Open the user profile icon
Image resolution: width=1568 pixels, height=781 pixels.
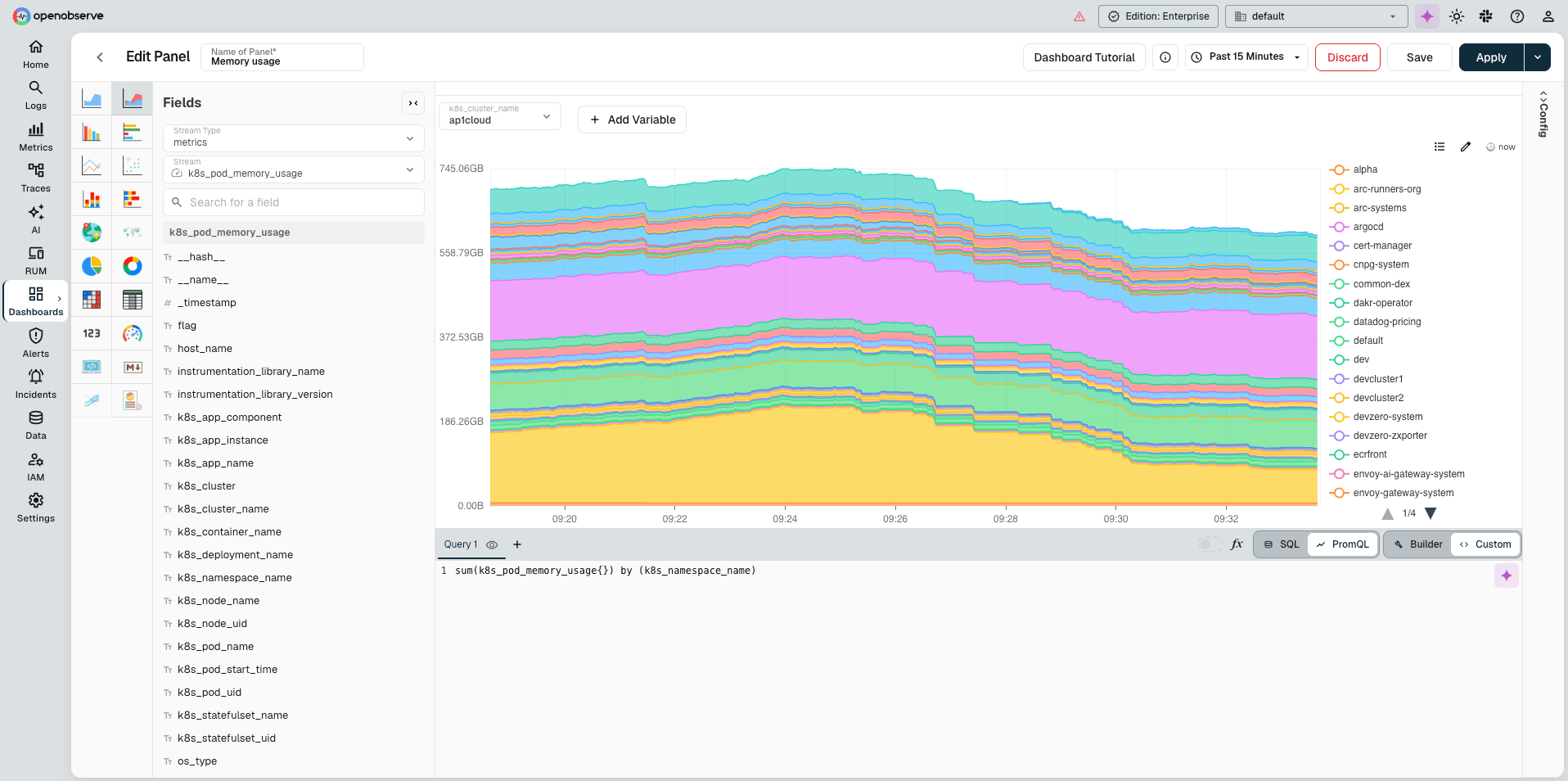[1548, 16]
